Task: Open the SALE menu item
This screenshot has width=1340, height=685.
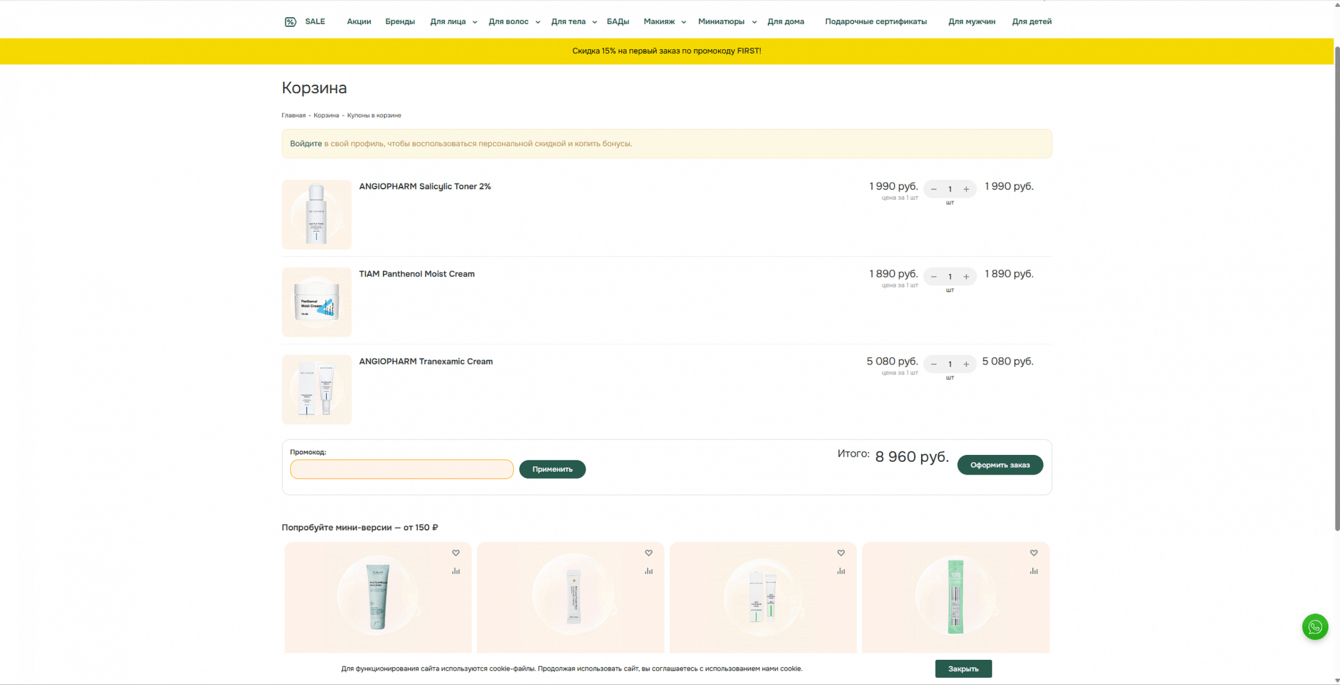Action: click(x=315, y=21)
